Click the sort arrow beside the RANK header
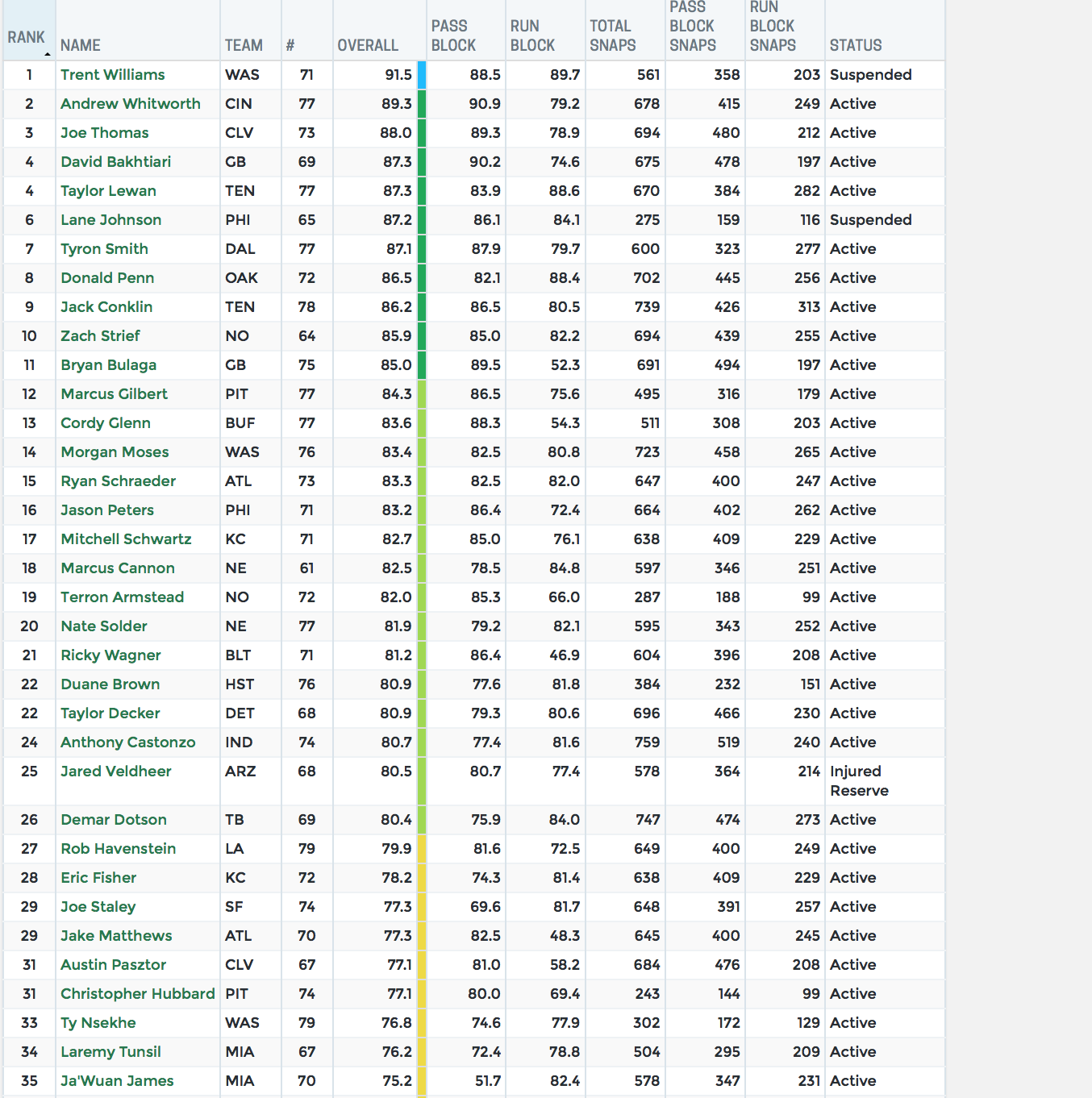1092x1098 pixels. [48, 54]
